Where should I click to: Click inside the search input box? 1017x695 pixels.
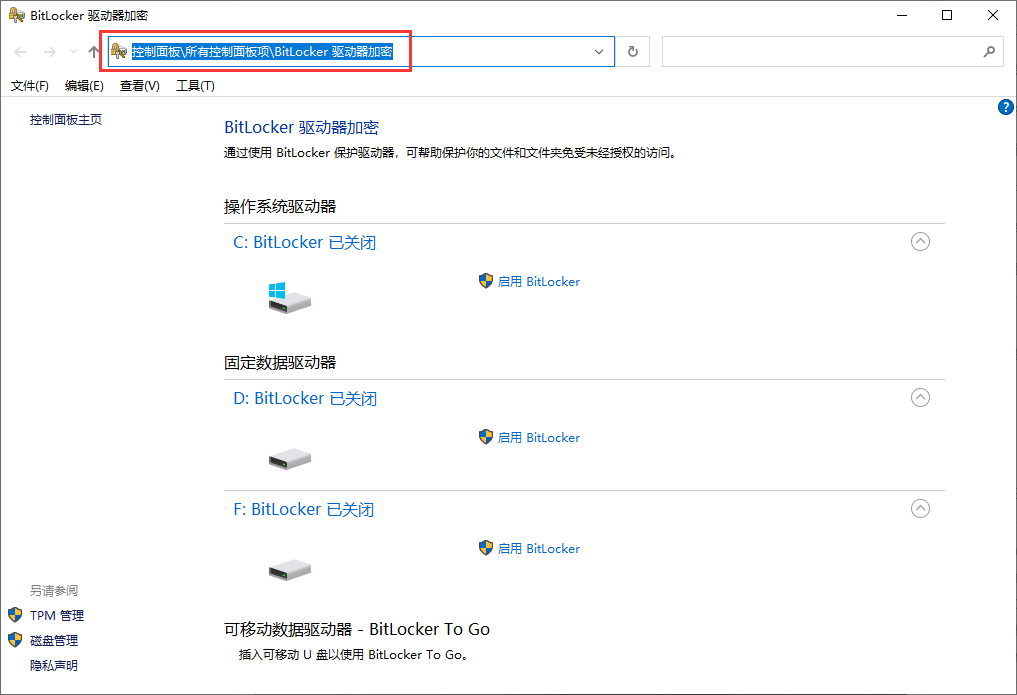820,52
